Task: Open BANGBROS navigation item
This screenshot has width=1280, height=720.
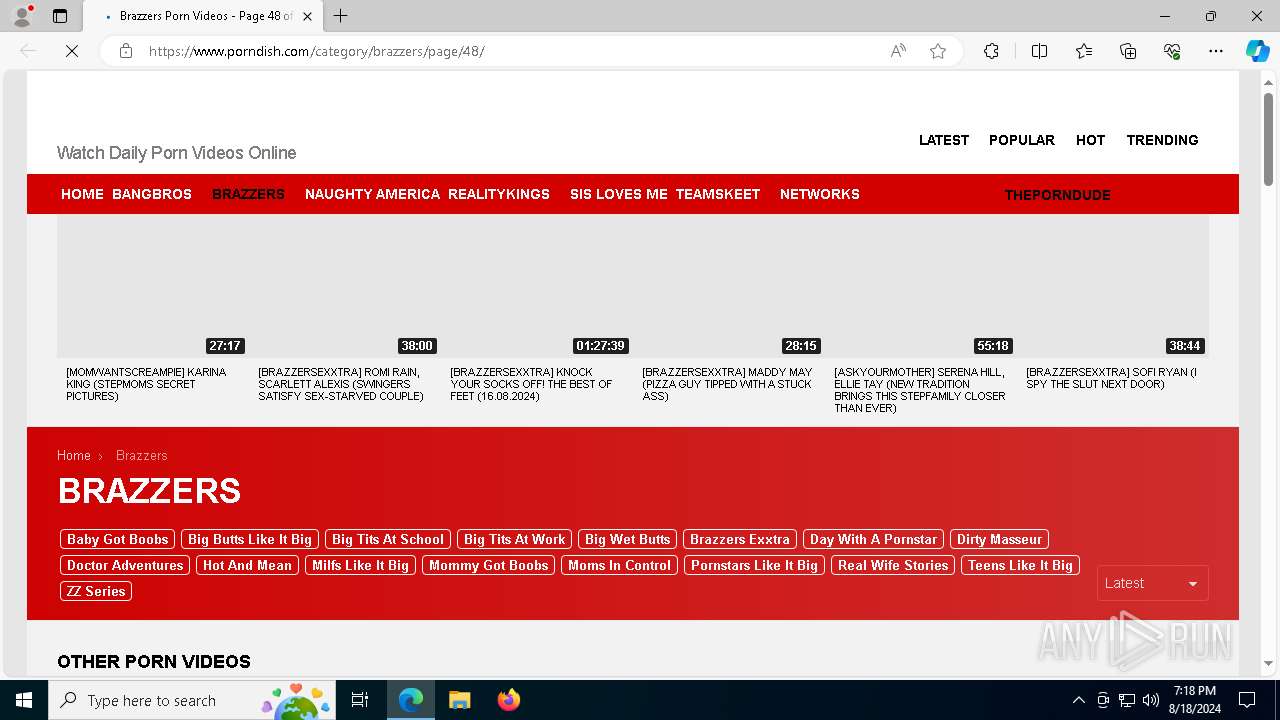Action: click(x=152, y=194)
